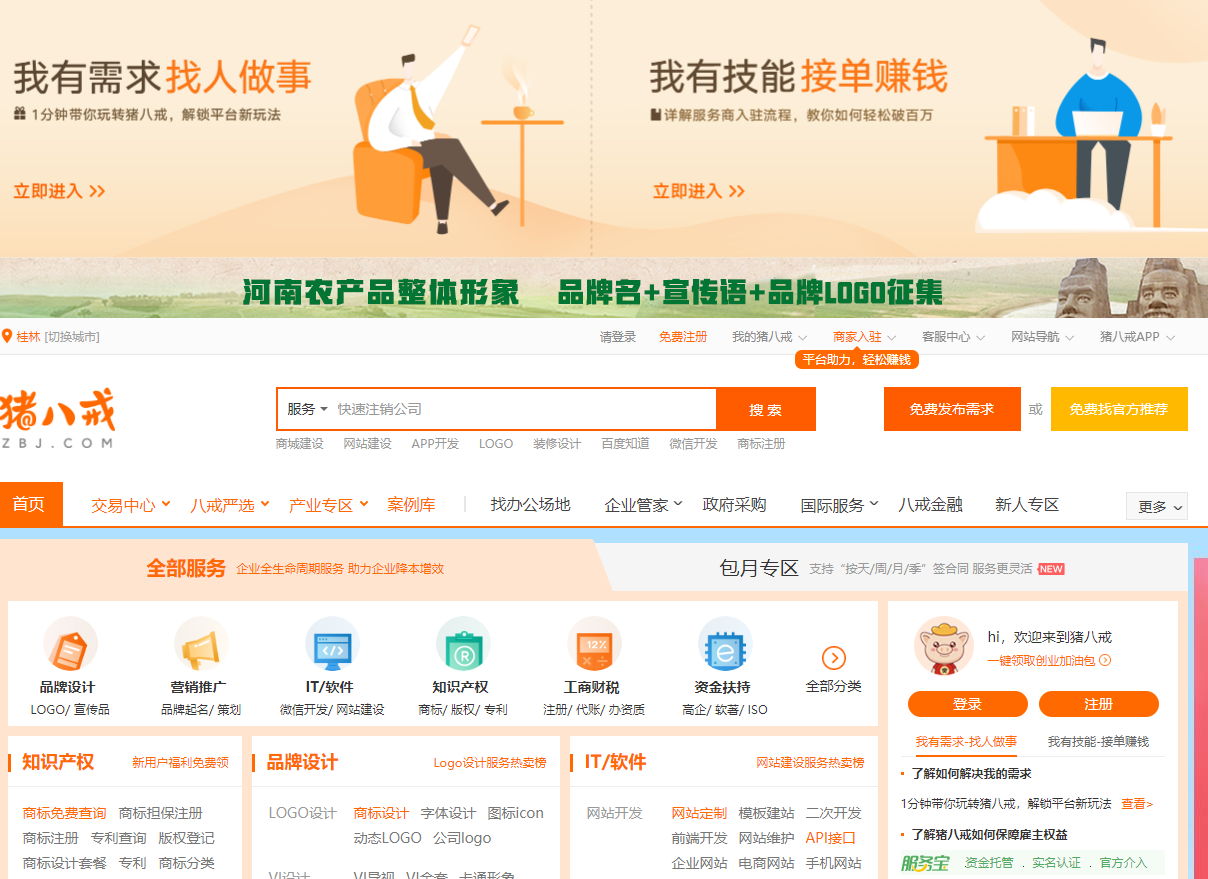1208x879 pixels.
Task: Click the 免费发布需求 button
Action: pos(951,409)
